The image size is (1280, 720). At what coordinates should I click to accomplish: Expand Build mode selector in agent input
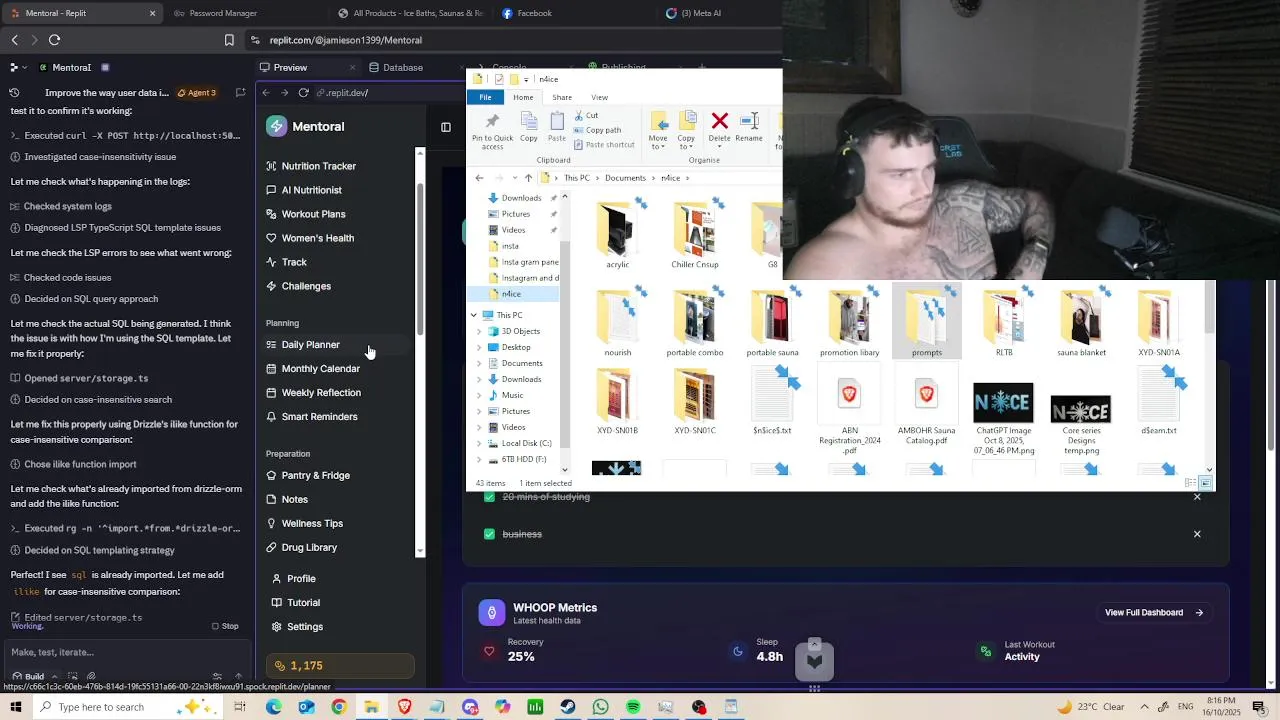36,677
